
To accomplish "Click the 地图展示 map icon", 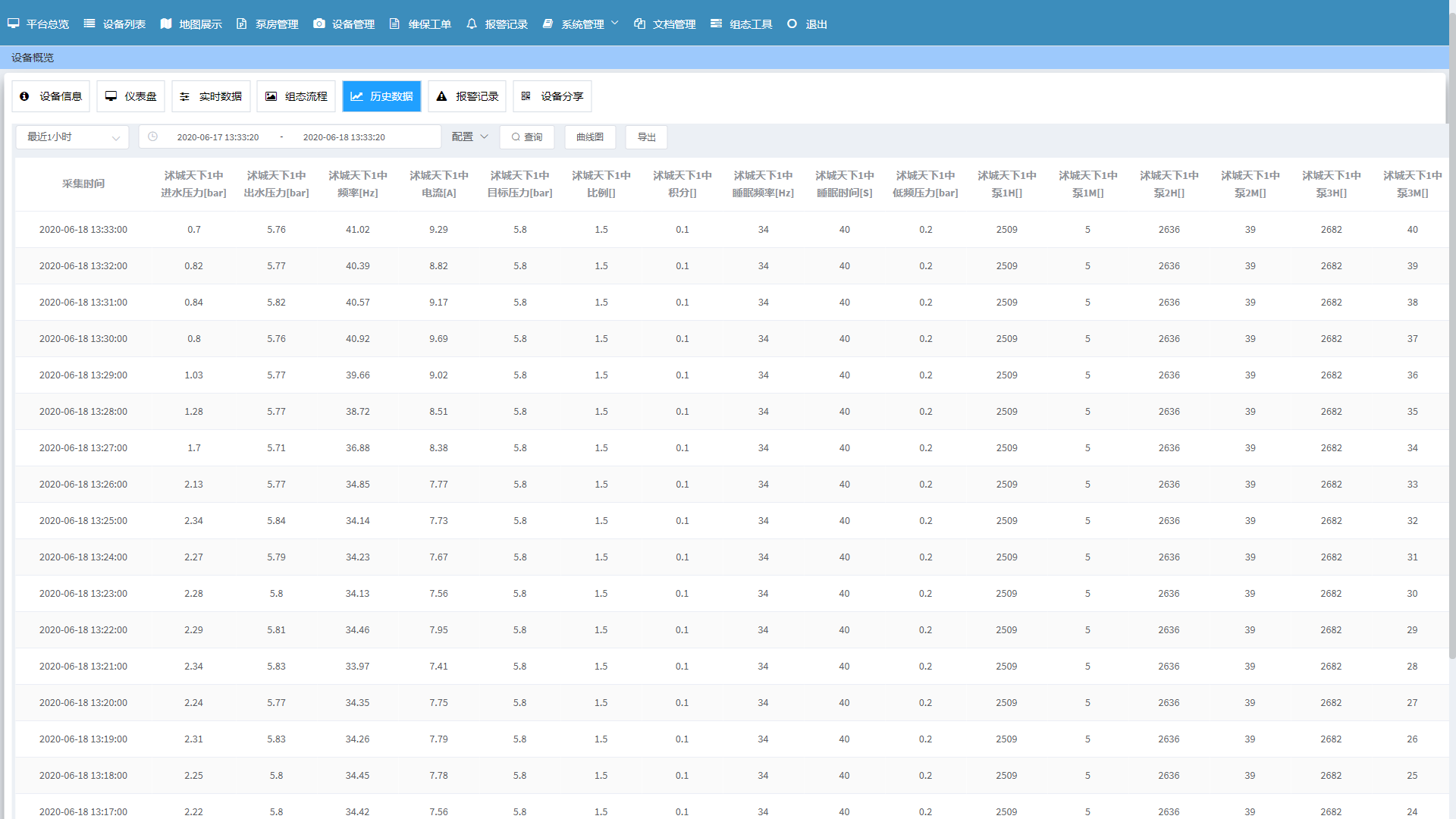I will pyautogui.click(x=166, y=24).
